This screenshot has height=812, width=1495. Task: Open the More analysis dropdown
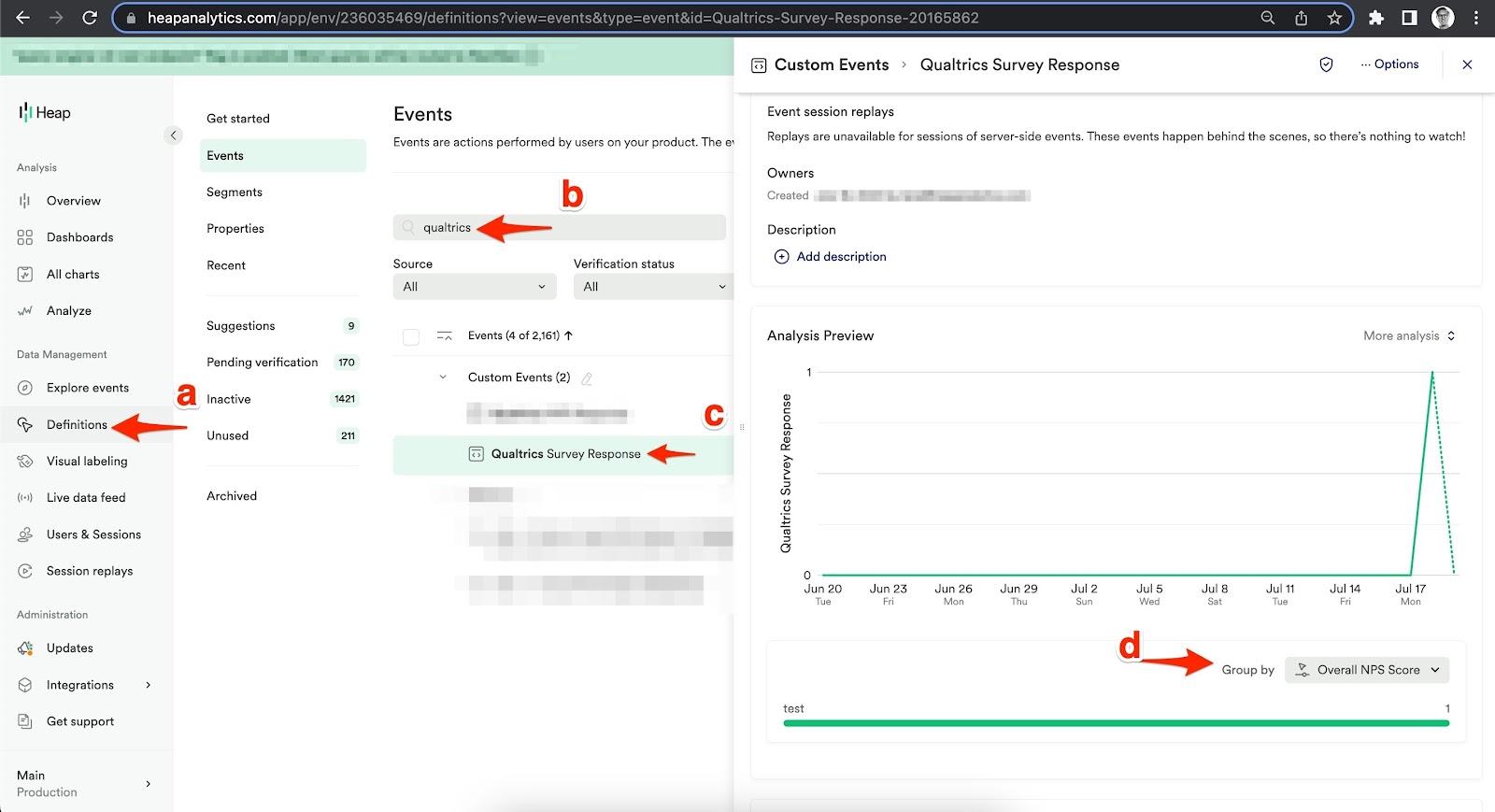1409,336
